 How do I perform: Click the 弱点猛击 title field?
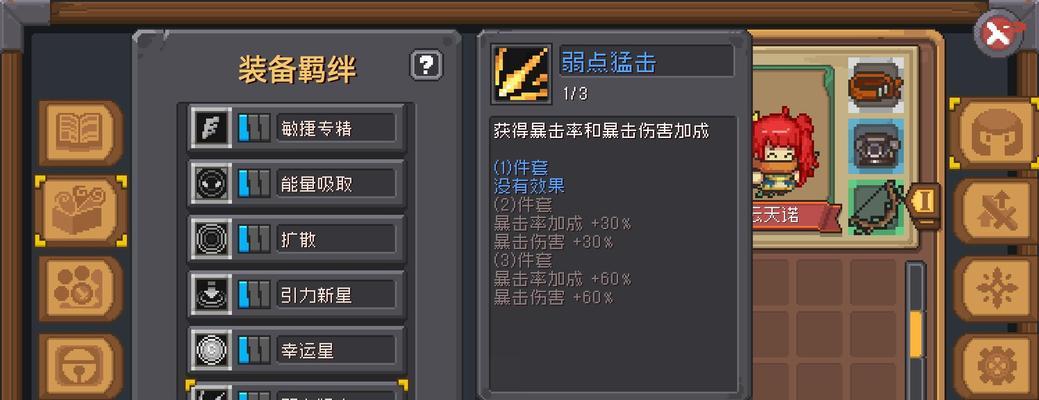click(646, 62)
